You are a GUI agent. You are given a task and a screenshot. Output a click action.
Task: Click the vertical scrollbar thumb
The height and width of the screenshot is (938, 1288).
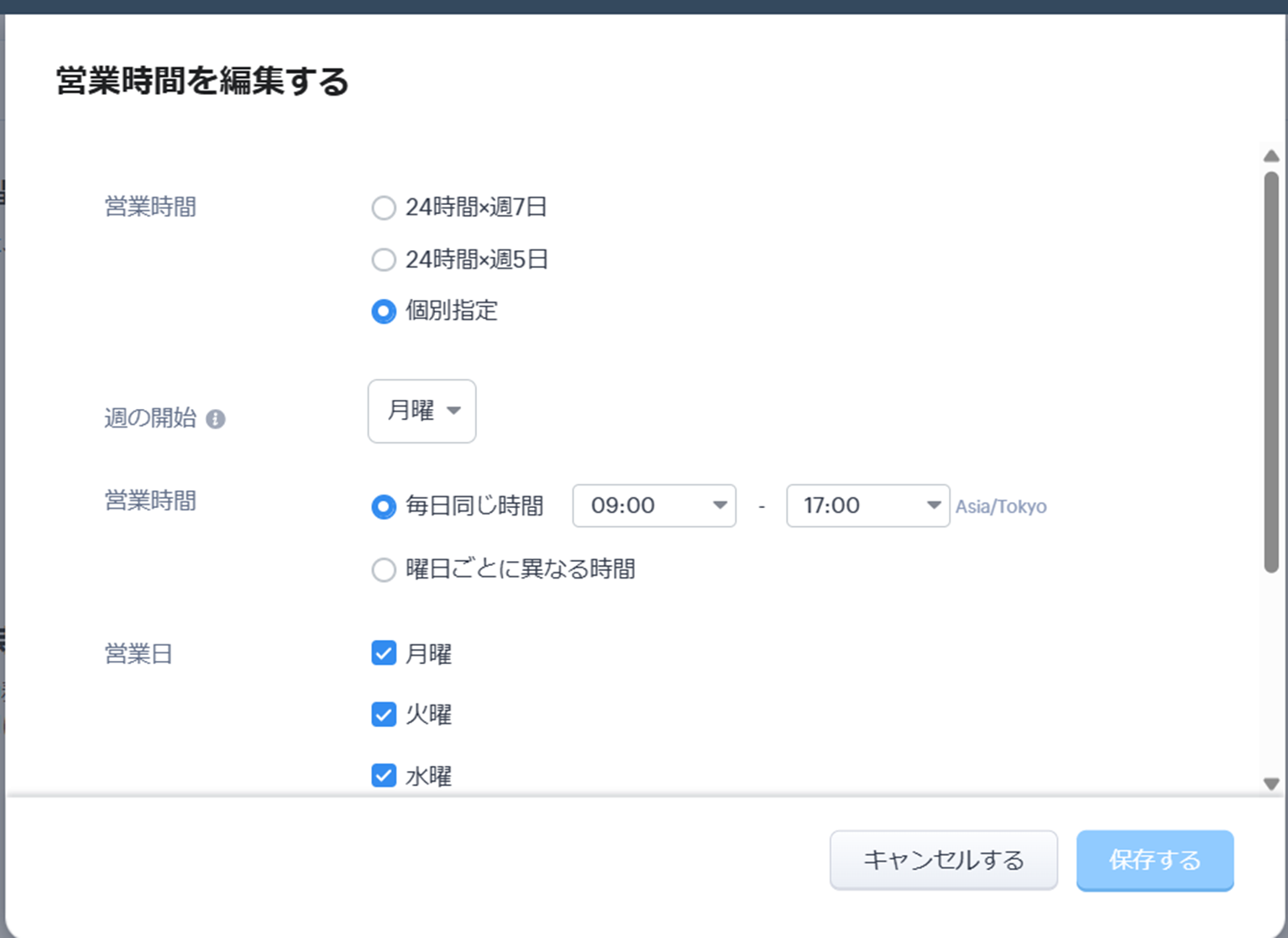tap(1271, 369)
